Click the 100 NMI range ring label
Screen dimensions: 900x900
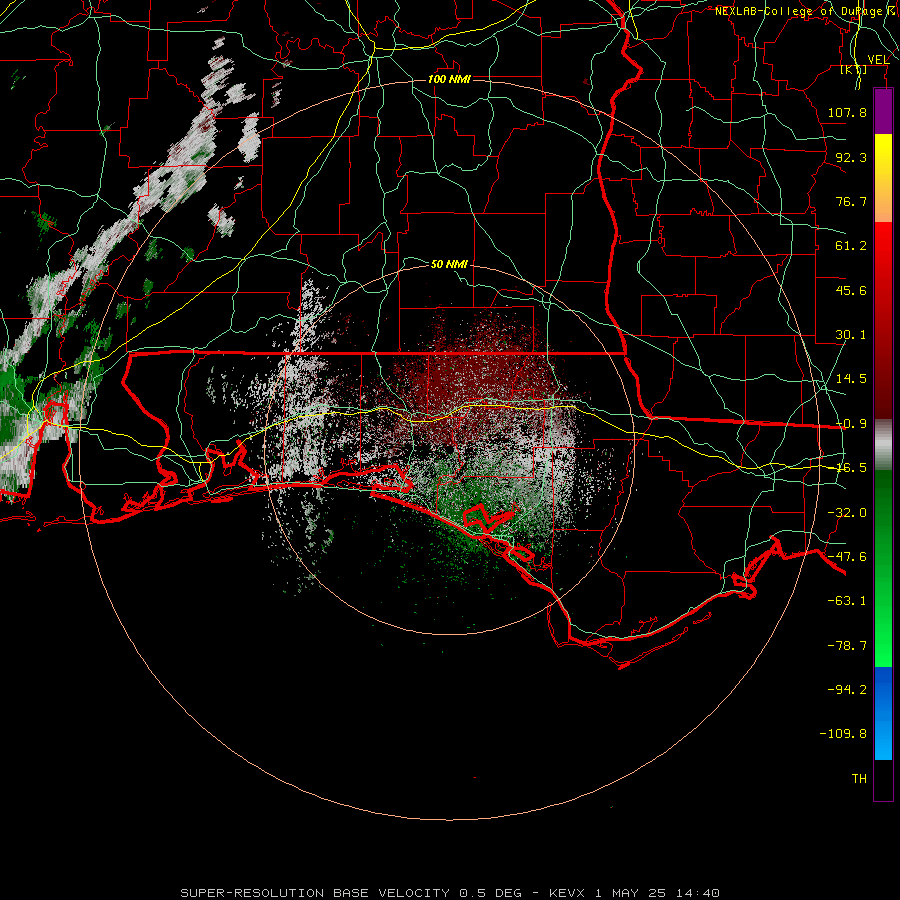tap(449, 79)
